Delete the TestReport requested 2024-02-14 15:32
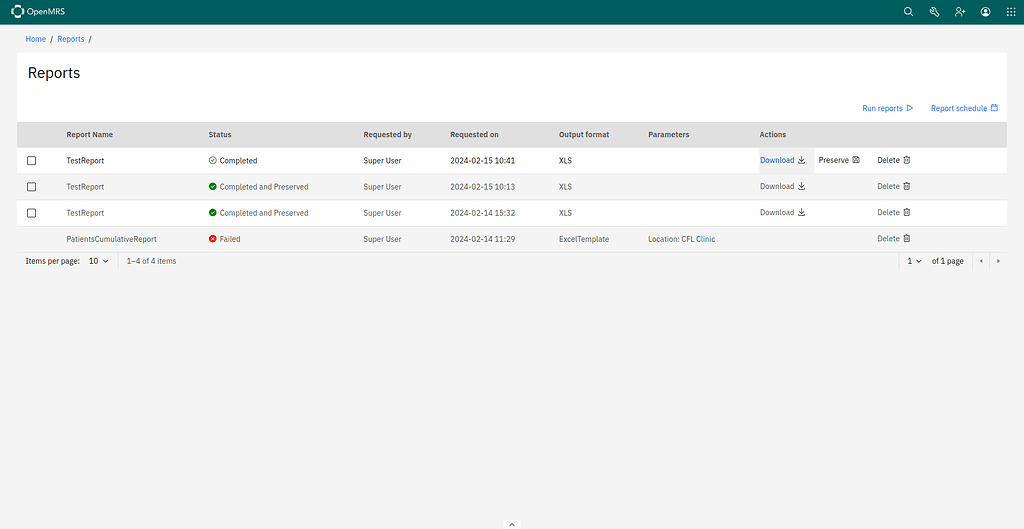This screenshot has width=1024, height=529. click(x=893, y=212)
